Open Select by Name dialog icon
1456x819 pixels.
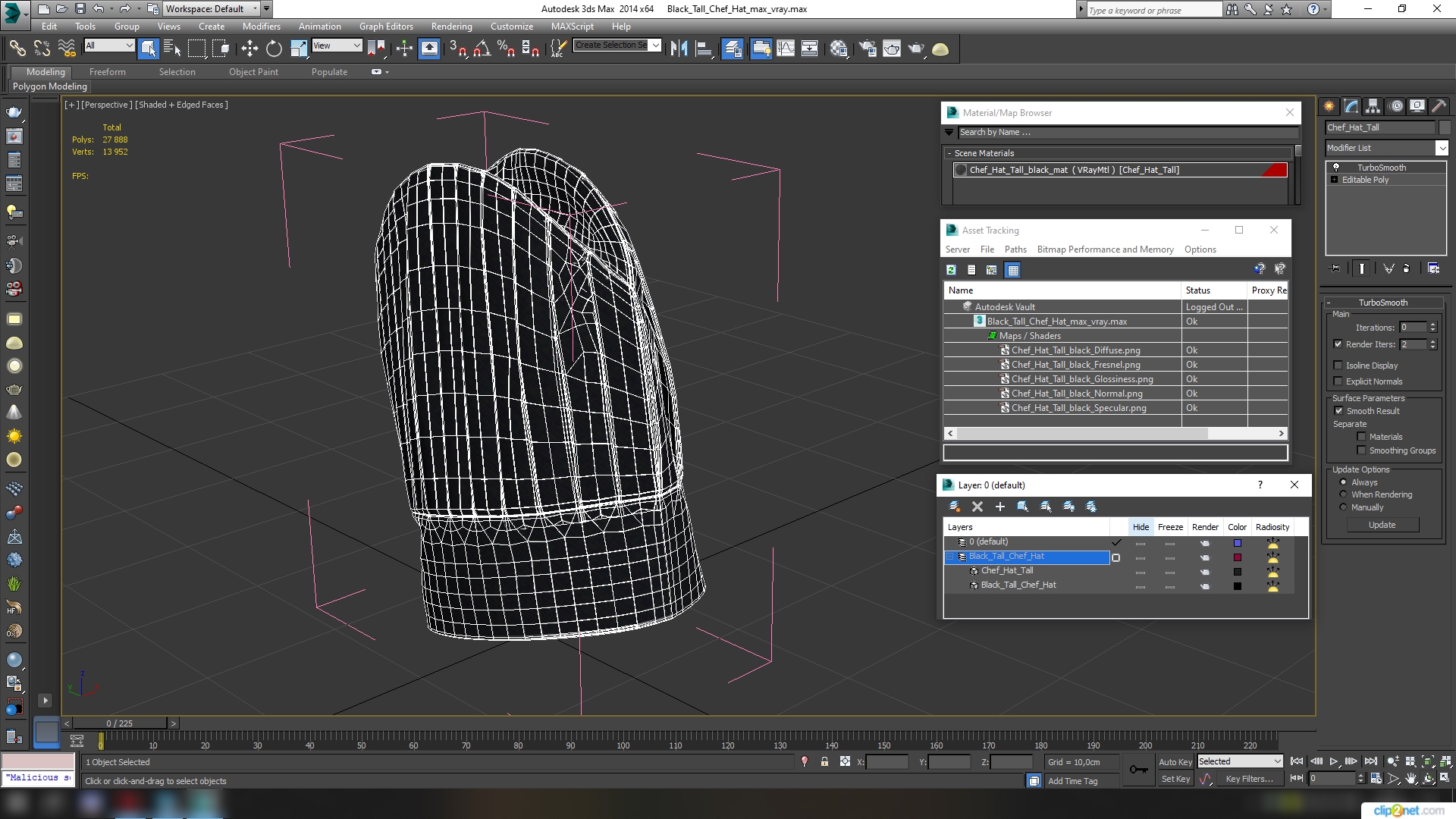coord(172,49)
